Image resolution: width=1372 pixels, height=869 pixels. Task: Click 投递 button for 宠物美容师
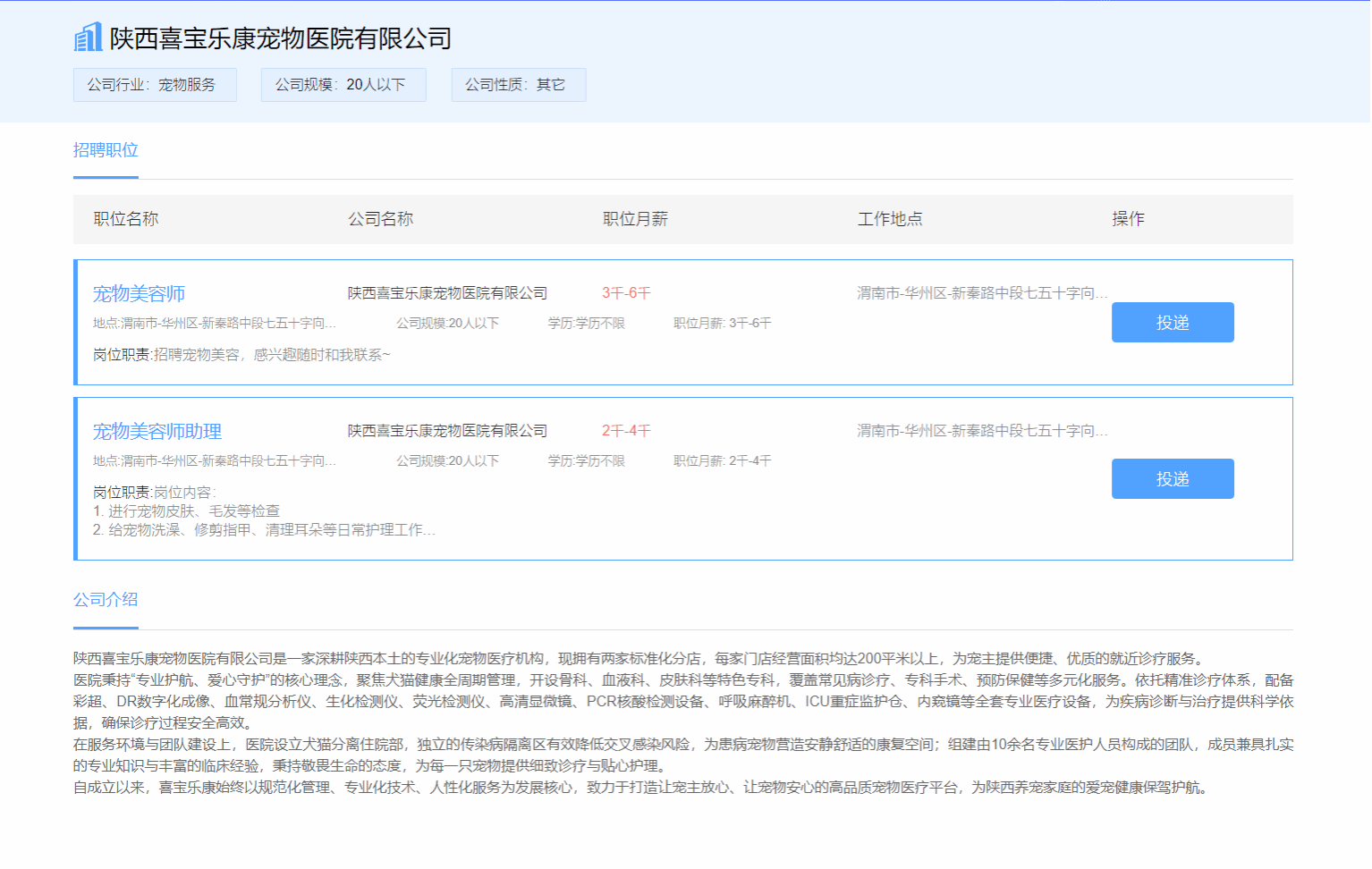(1172, 323)
